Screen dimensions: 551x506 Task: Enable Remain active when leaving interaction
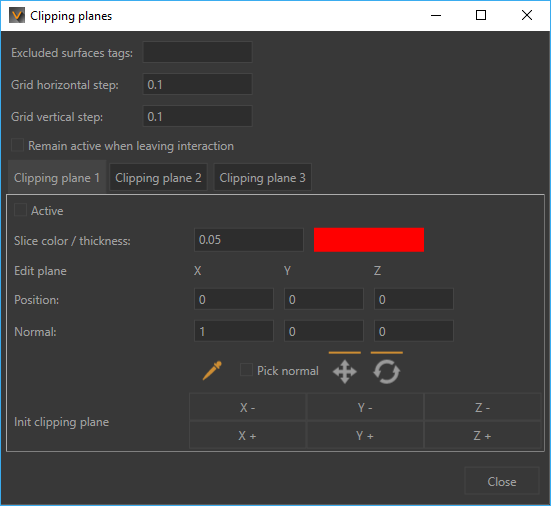pos(18,145)
